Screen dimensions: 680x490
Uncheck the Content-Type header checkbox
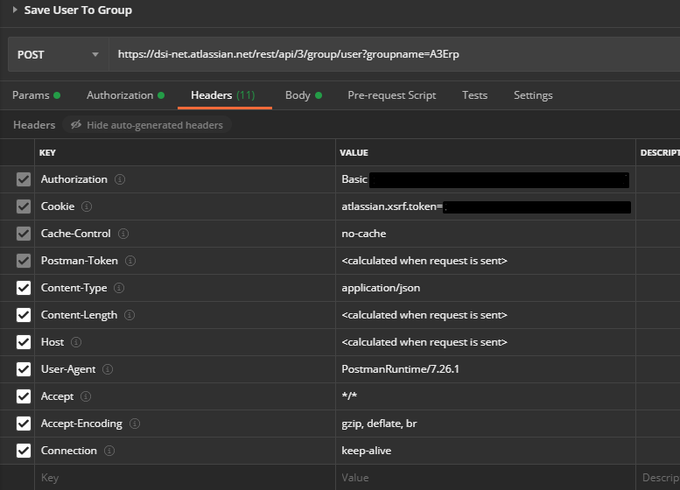tap(23, 288)
